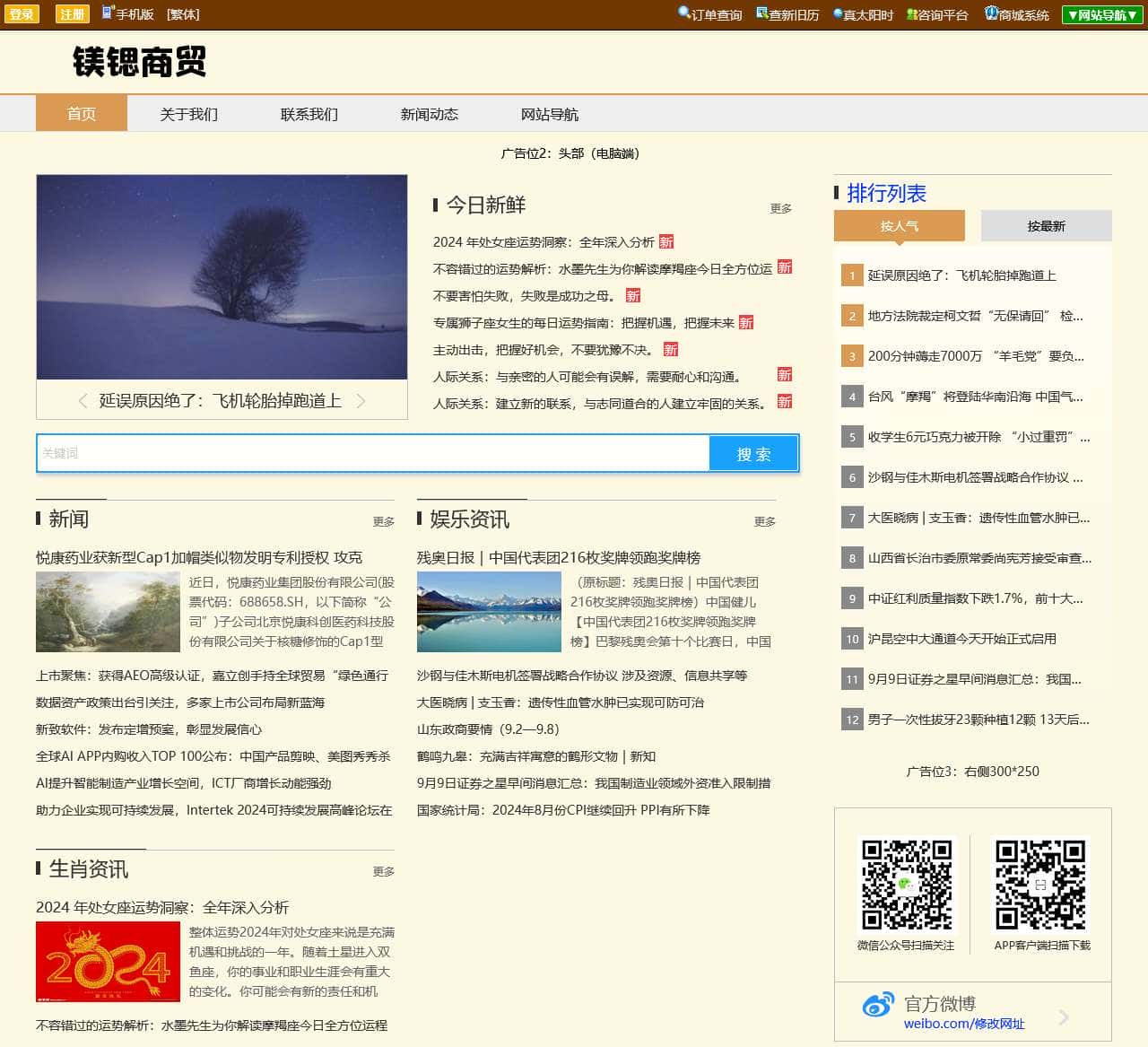1148x1047 pixels.
Task: Click the 微信公众号 QR code
Action: (x=906, y=885)
